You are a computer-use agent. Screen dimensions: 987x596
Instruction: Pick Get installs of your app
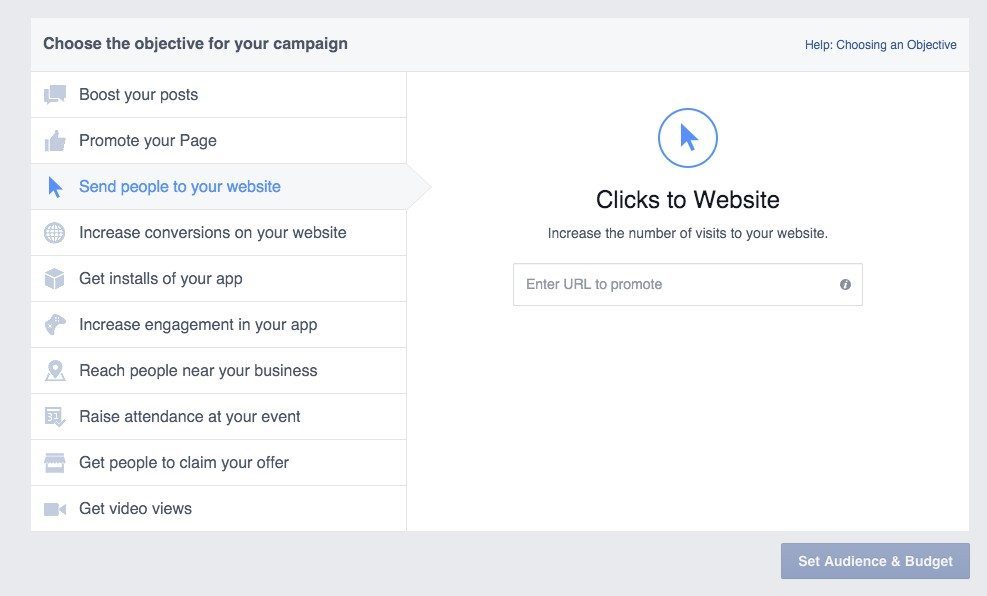click(x=160, y=279)
